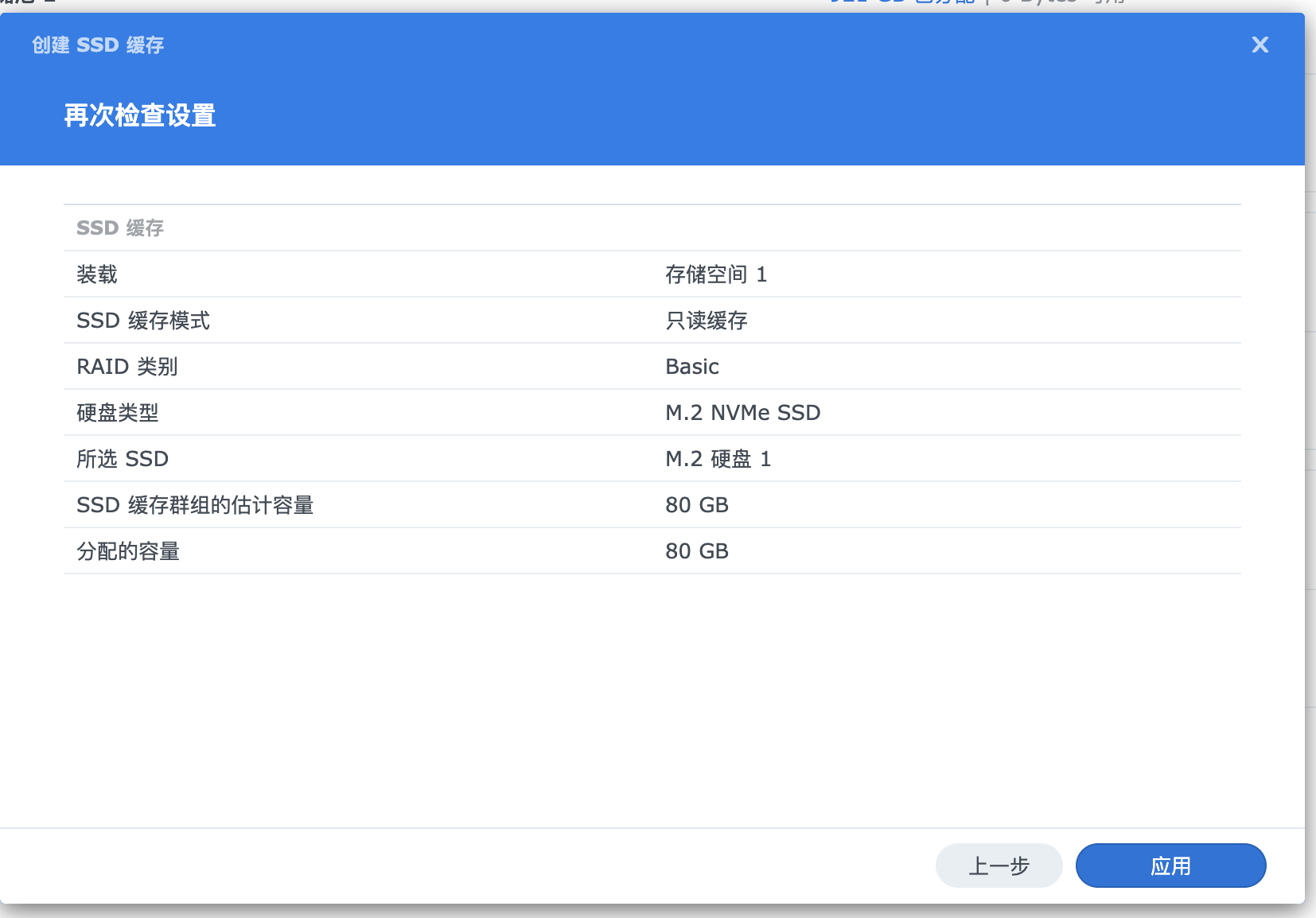Close the Create SSD cache dialog
Image resolution: width=1316 pixels, height=918 pixels.
click(1260, 45)
